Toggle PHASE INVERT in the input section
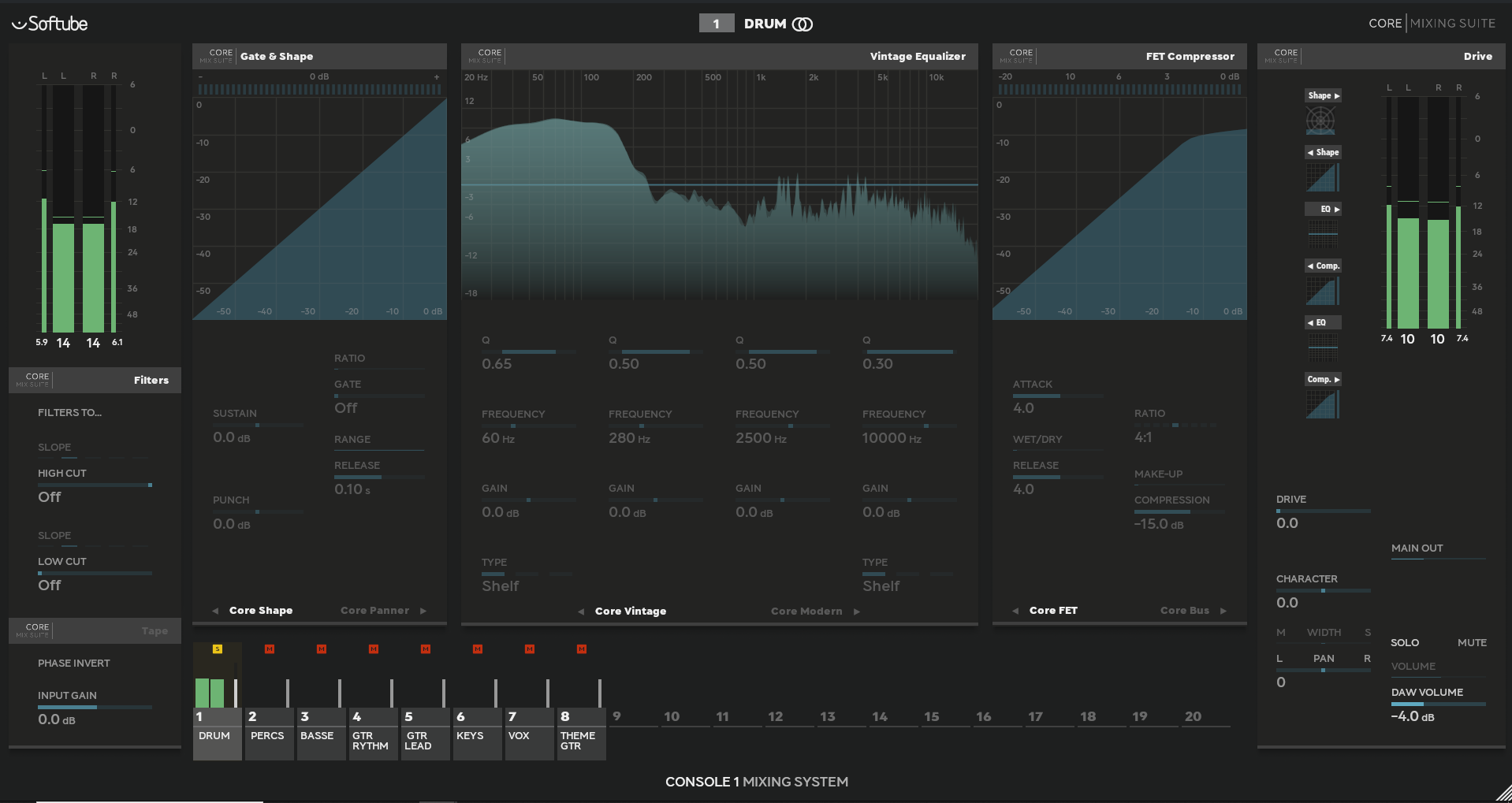Image resolution: width=1512 pixels, height=803 pixels. 74,664
